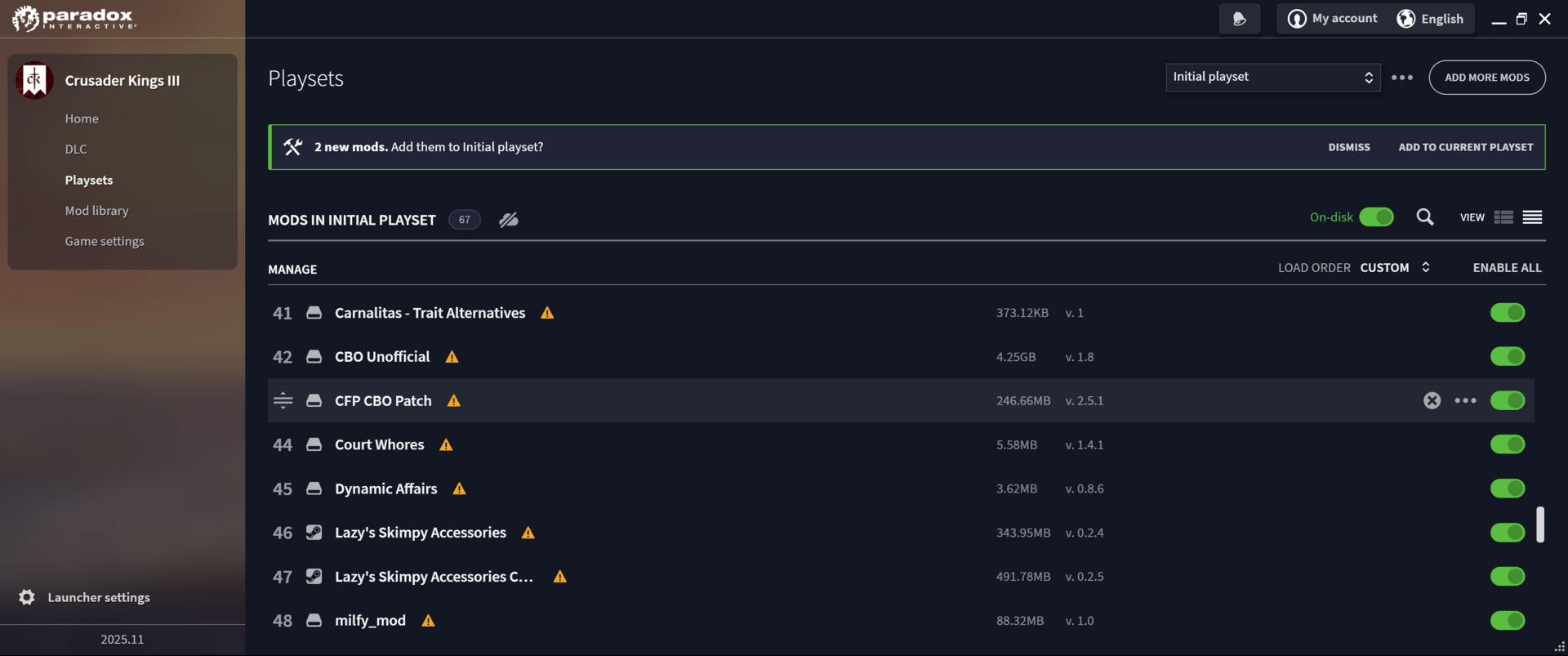Disable the milfy_mod toggle

point(1508,620)
